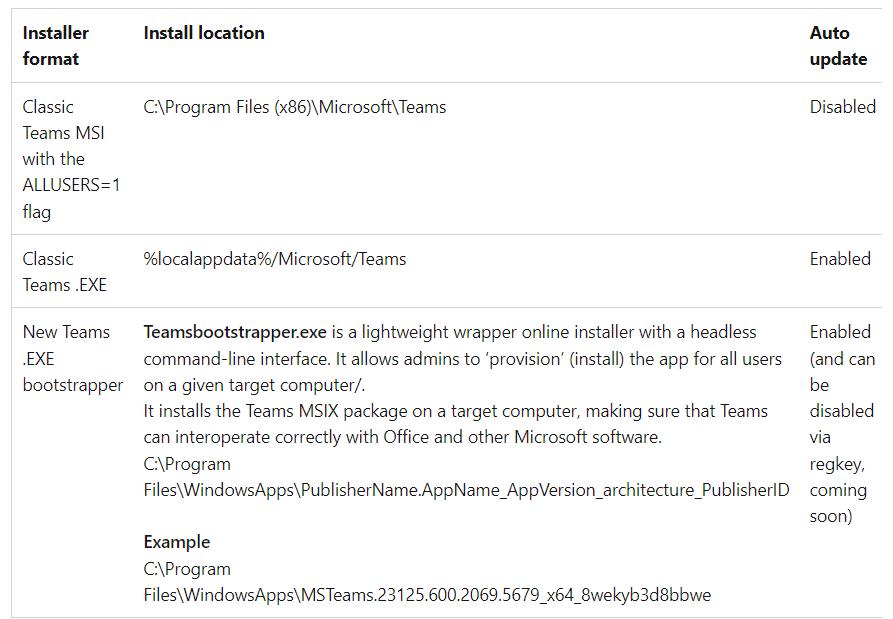Click the Enabled value for Classic Teams .EXE
The width and height of the screenshot is (893, 619).
click(840, 259)
